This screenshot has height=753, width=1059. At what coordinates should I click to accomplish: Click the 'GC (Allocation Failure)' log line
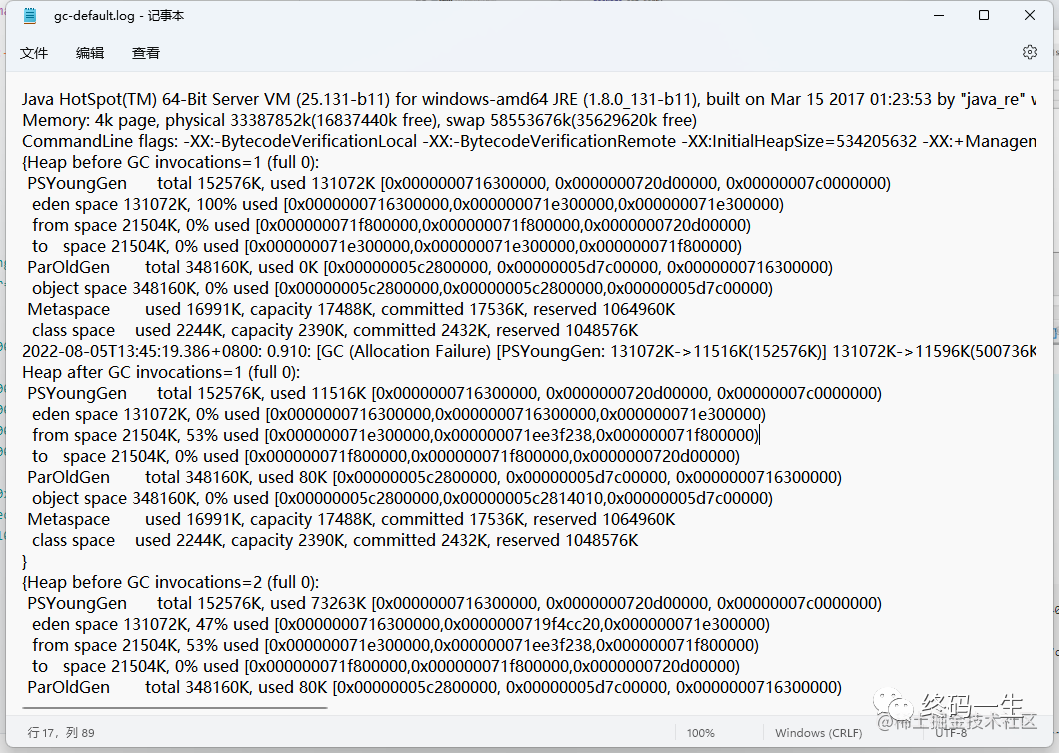click(x=529, y=351)
